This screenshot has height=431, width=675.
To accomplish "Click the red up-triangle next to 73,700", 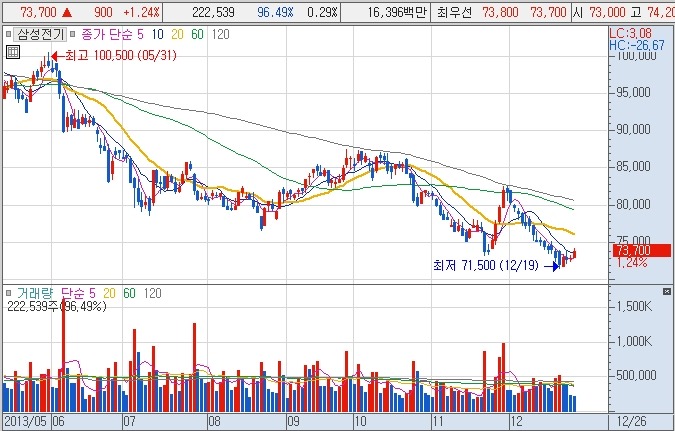I will click(67, 12).
